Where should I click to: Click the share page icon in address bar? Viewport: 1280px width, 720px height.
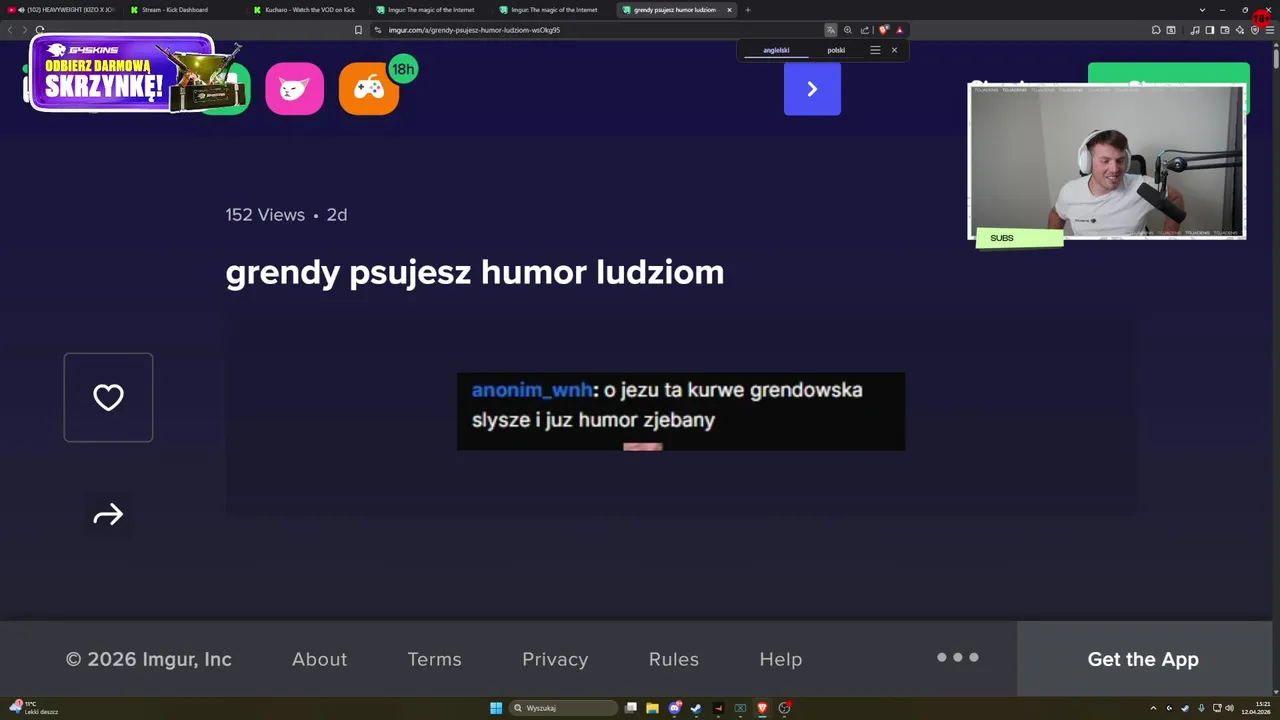865,30
